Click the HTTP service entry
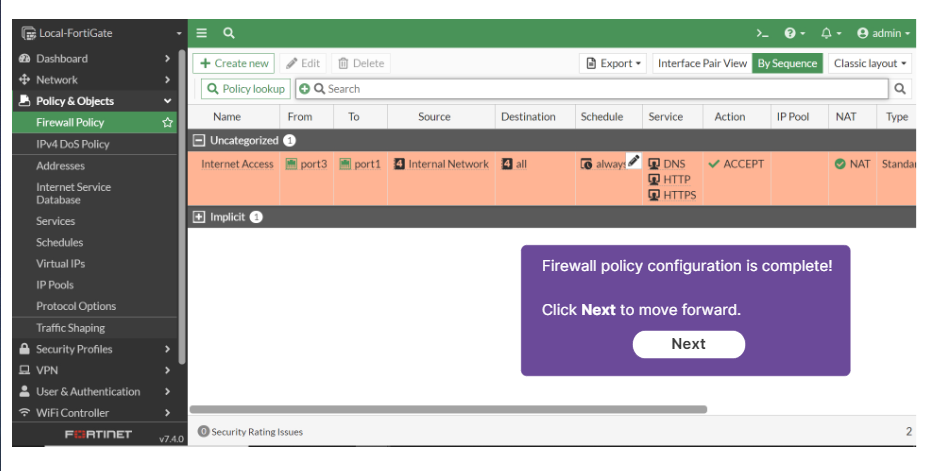 click(670, 179)
